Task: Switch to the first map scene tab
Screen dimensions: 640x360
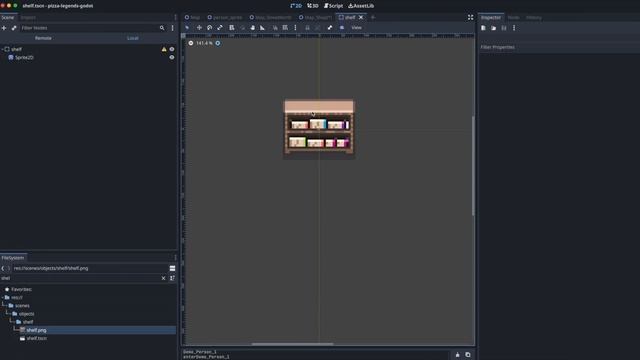Action: 192,18
